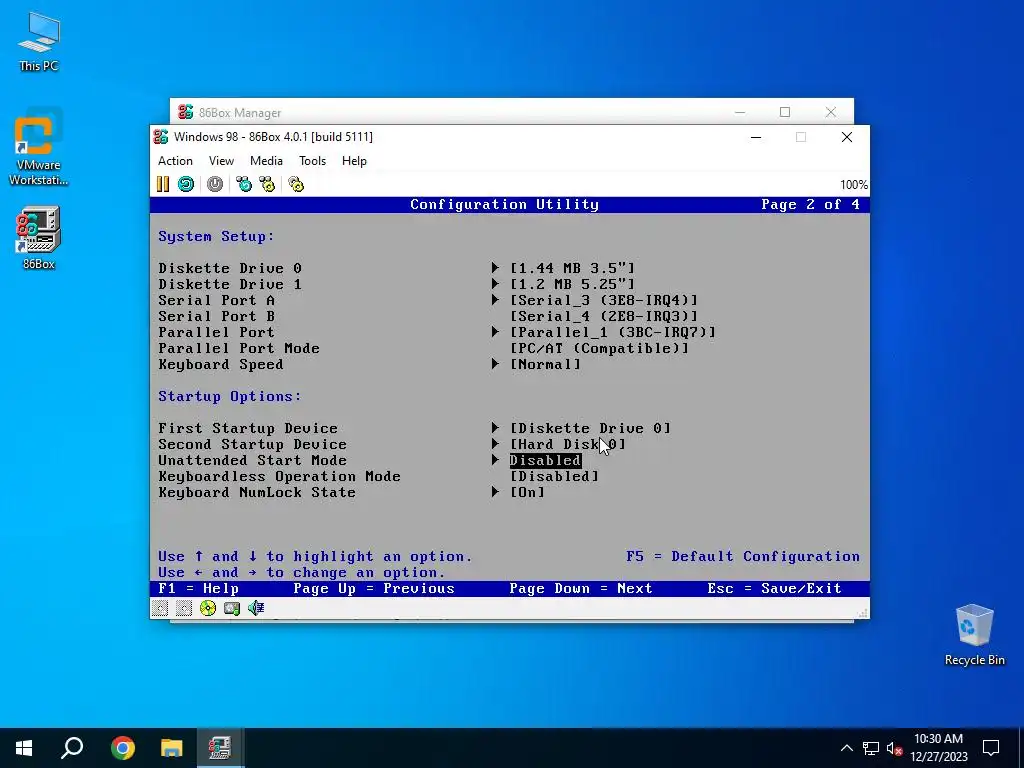Click the teal hard reset toolbar icon

pos(186,184)
